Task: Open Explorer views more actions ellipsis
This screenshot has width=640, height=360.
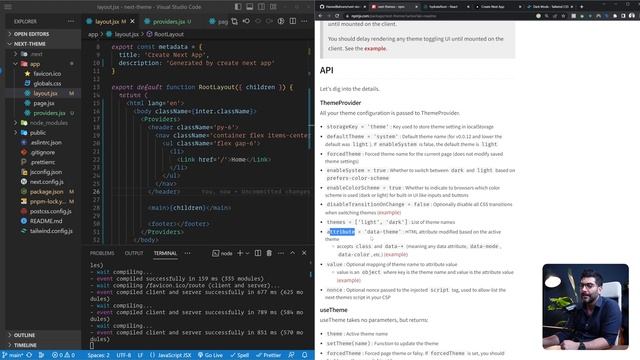Action: (71, 21)
